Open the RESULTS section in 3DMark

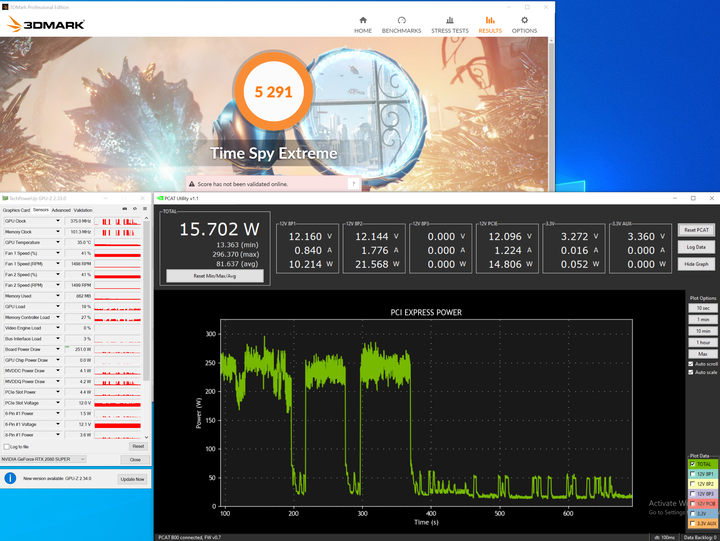pyautogui.click(x=490, y=25)
